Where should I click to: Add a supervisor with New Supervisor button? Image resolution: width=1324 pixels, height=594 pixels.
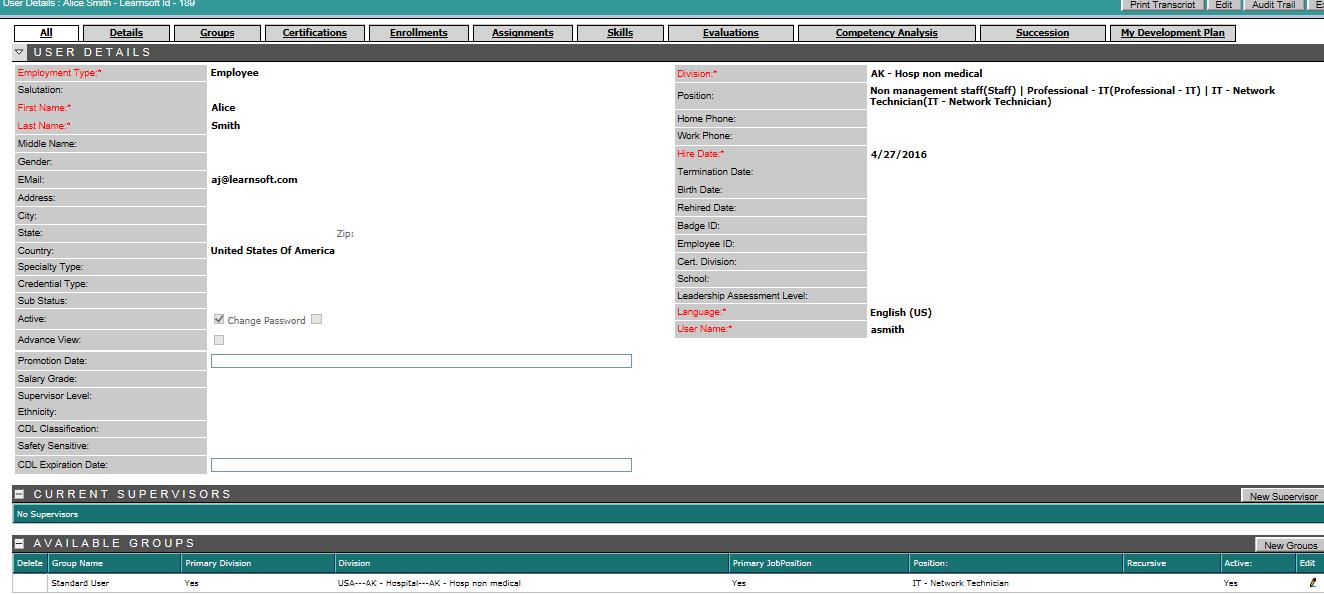[1283, 496]
